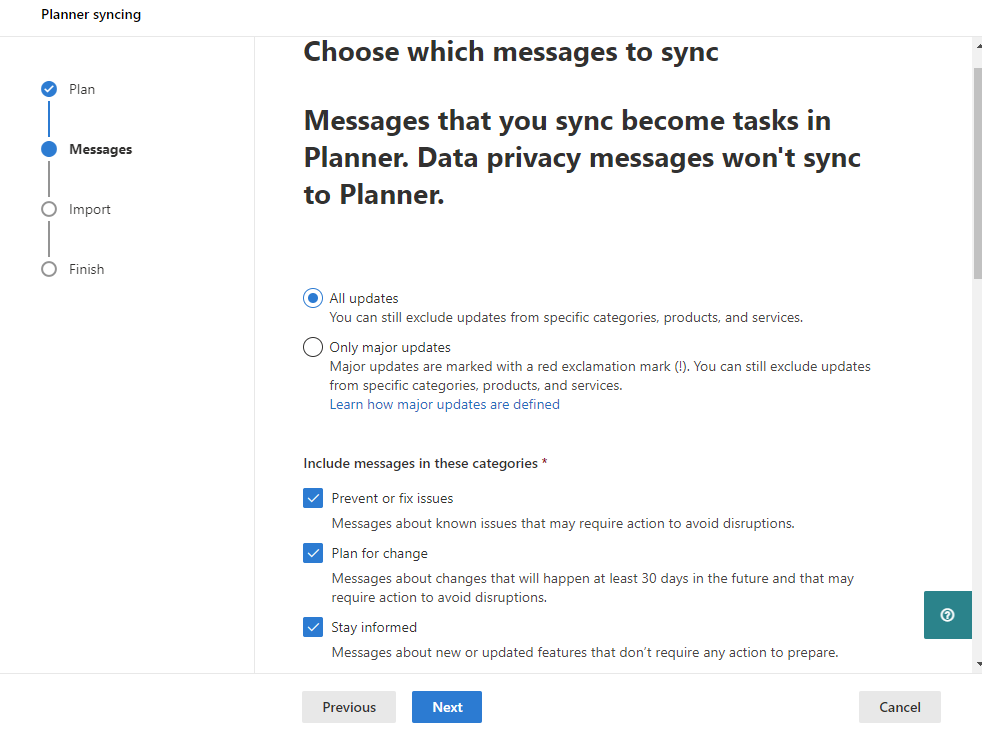The height and width of the screenshot is (730, 982).
Task: Jump to the Import step label
Action: coord(90,209)
